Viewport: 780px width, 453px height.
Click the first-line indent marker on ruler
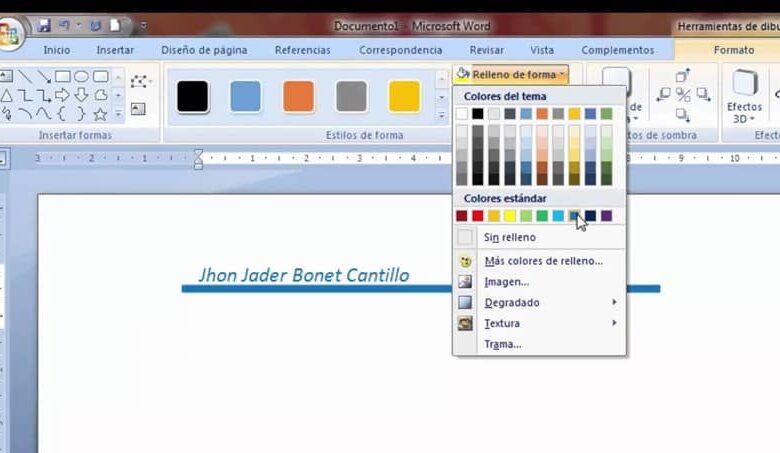tap(198, 153)
